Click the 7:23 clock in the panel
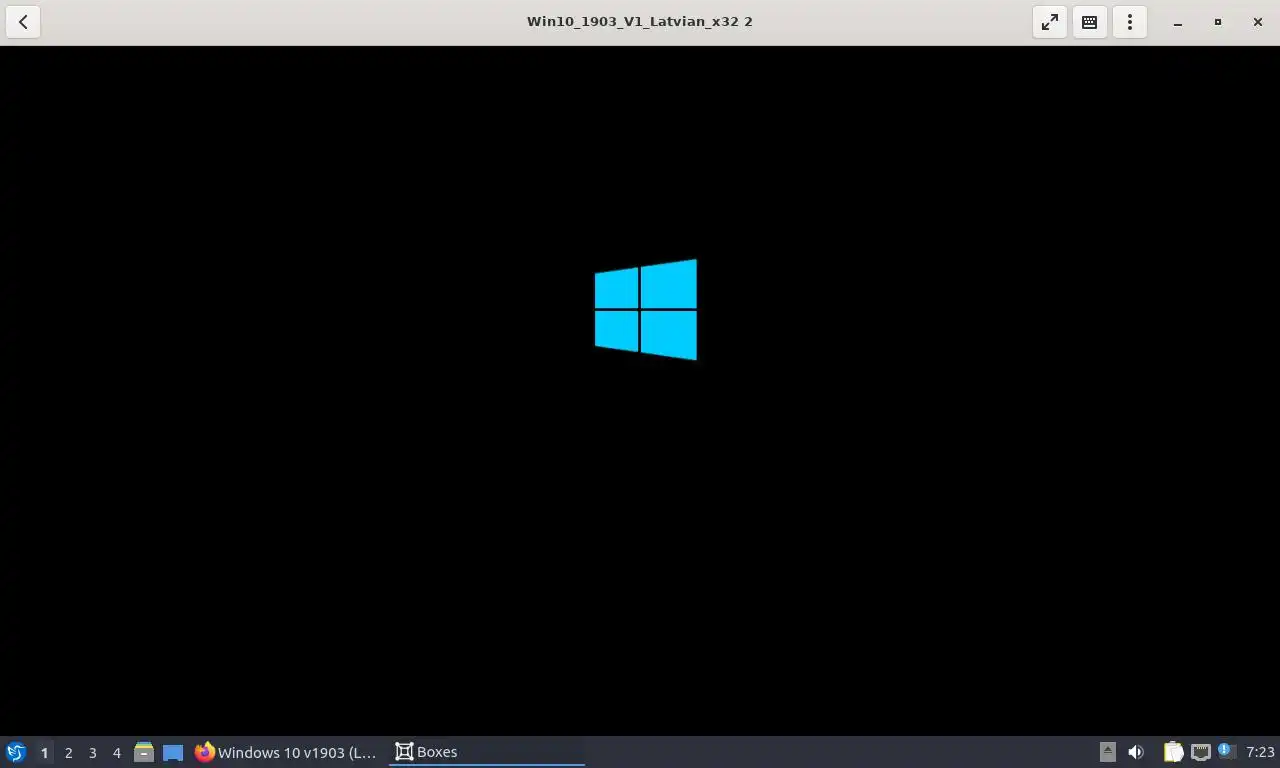 [x=1260, y=752]
